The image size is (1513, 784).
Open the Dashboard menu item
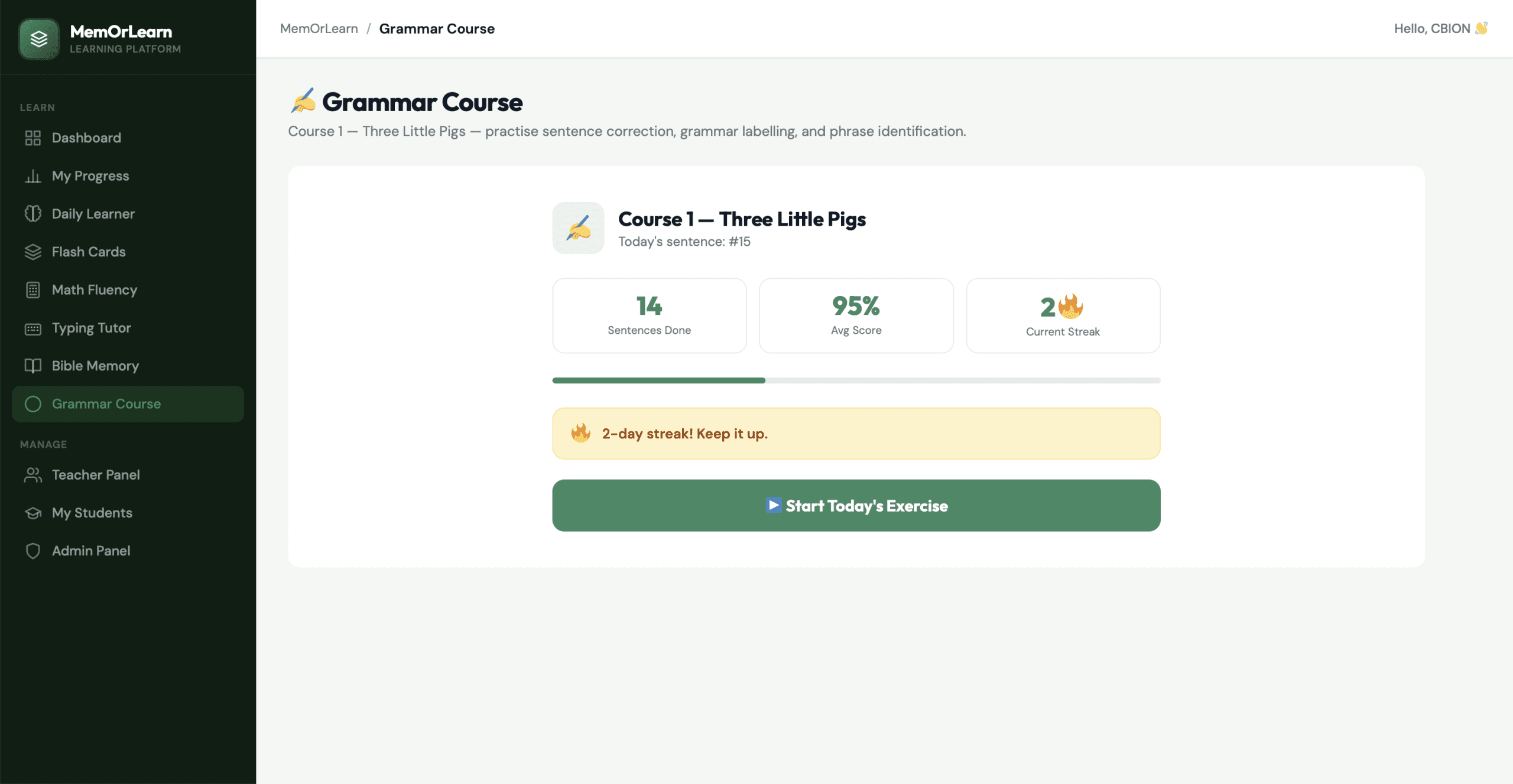(128, 138)
